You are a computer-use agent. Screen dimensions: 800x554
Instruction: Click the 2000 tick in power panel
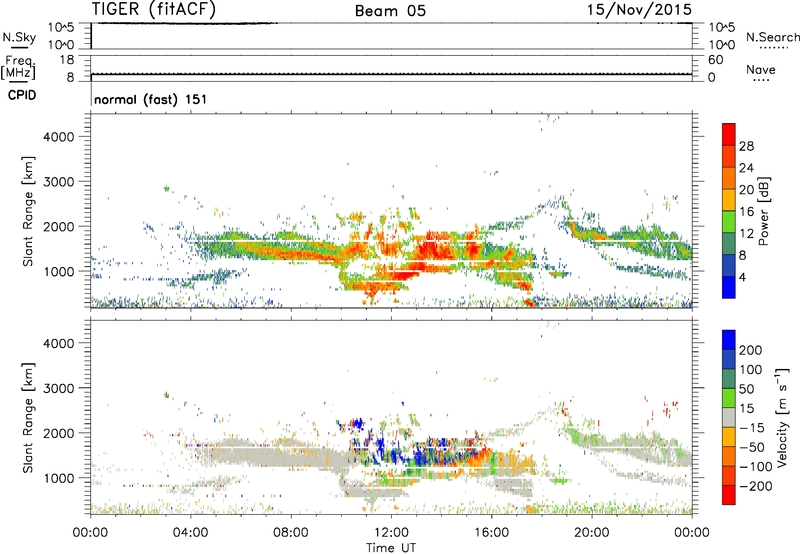tap(59, 226)
